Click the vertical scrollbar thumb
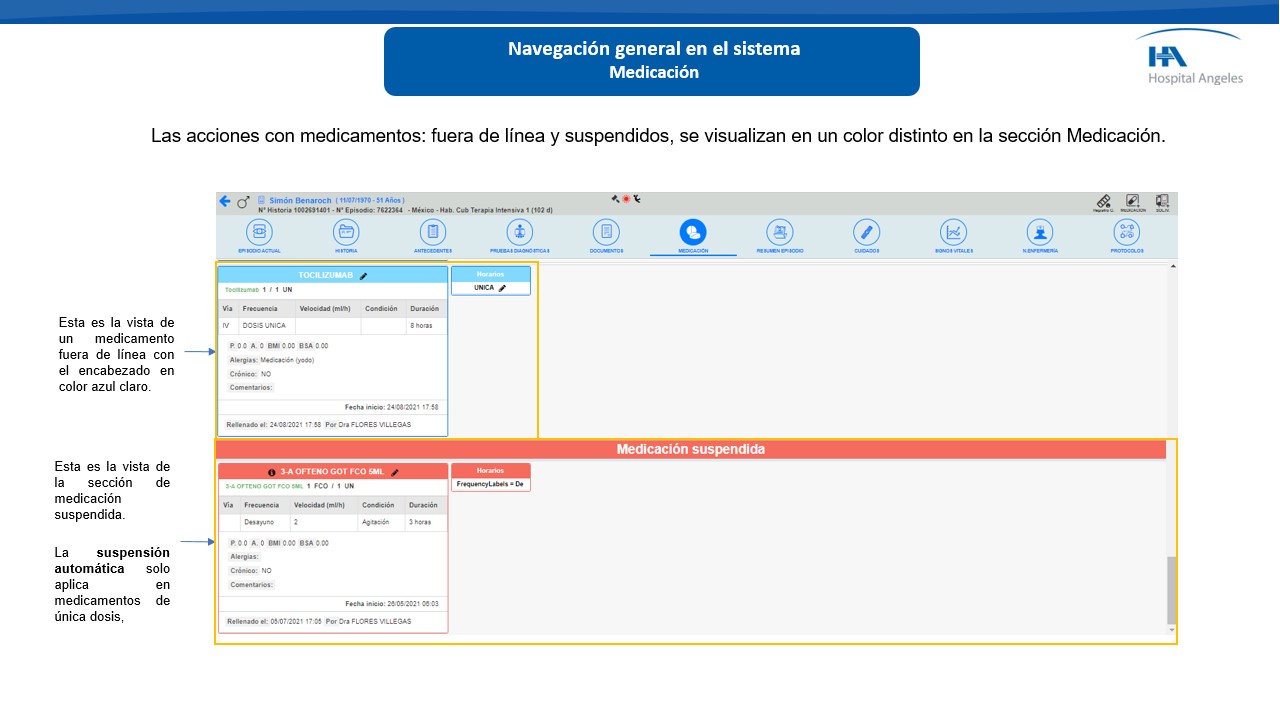This screenshot has width=1280, height=720. [x=1171, y=590]
